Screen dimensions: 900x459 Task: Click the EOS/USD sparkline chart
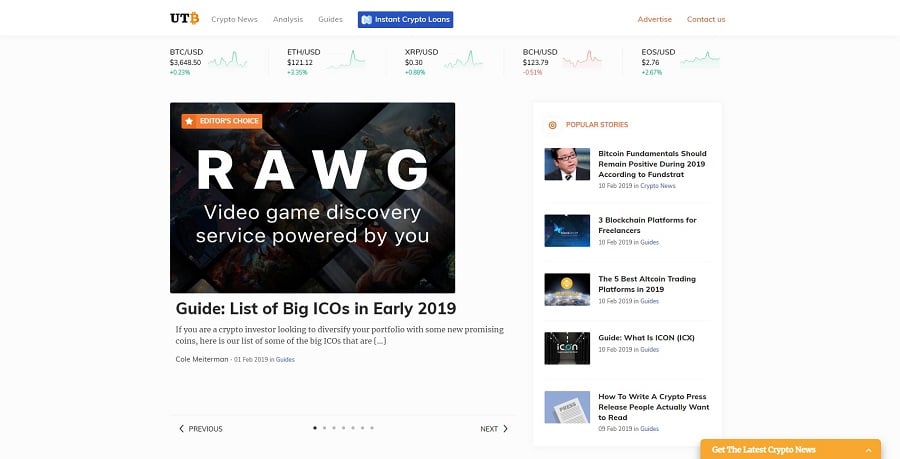pyautogui.click(x=700, y=61)
